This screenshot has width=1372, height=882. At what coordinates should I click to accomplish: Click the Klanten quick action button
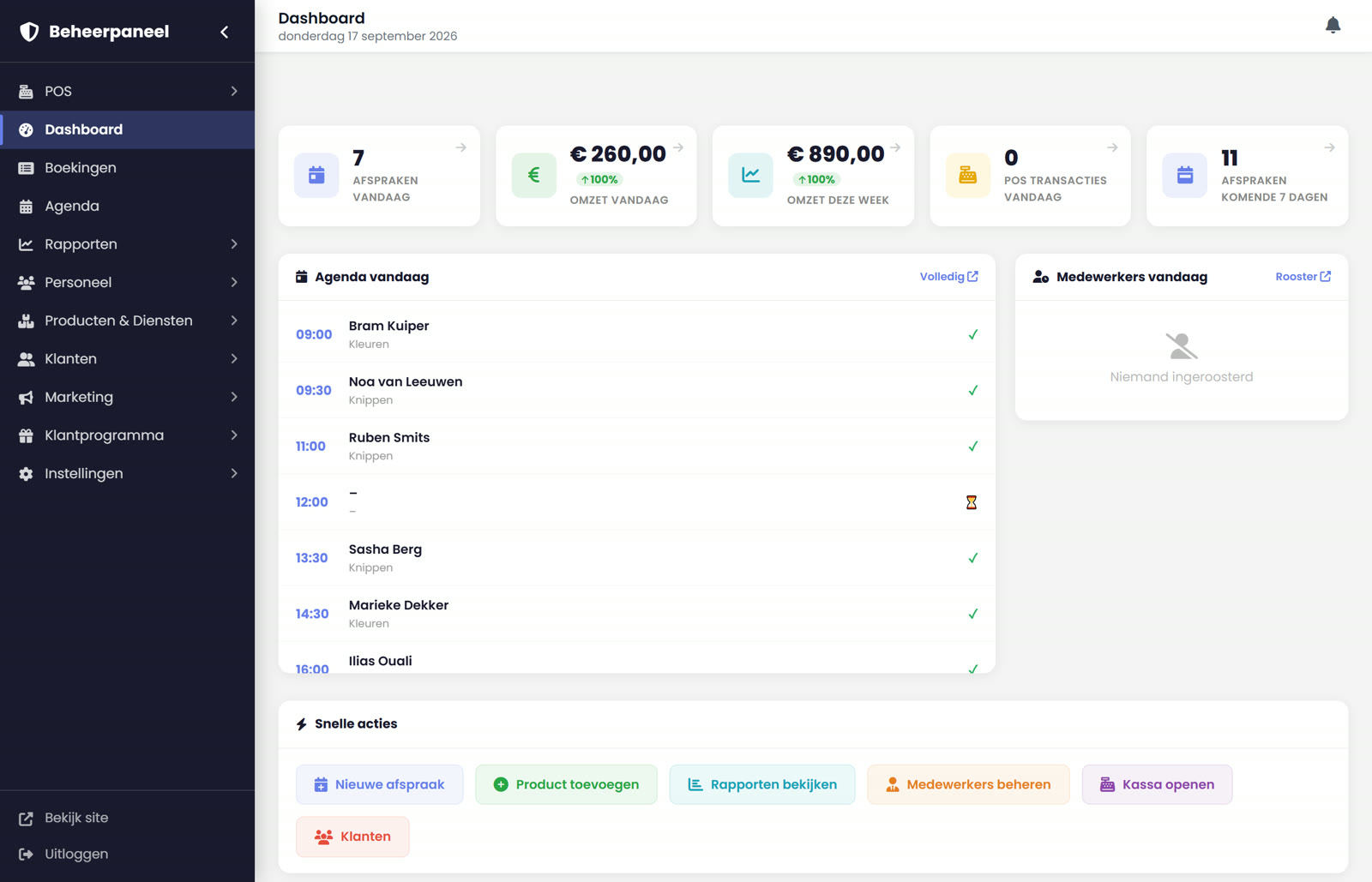click(352, 837)
